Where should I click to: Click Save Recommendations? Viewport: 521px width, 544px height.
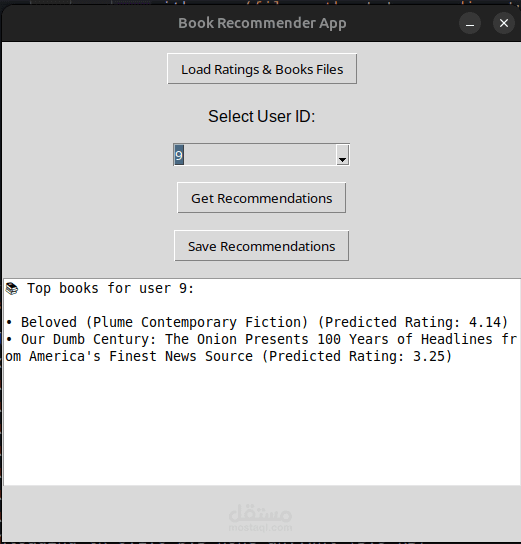[x=262, y=246]
